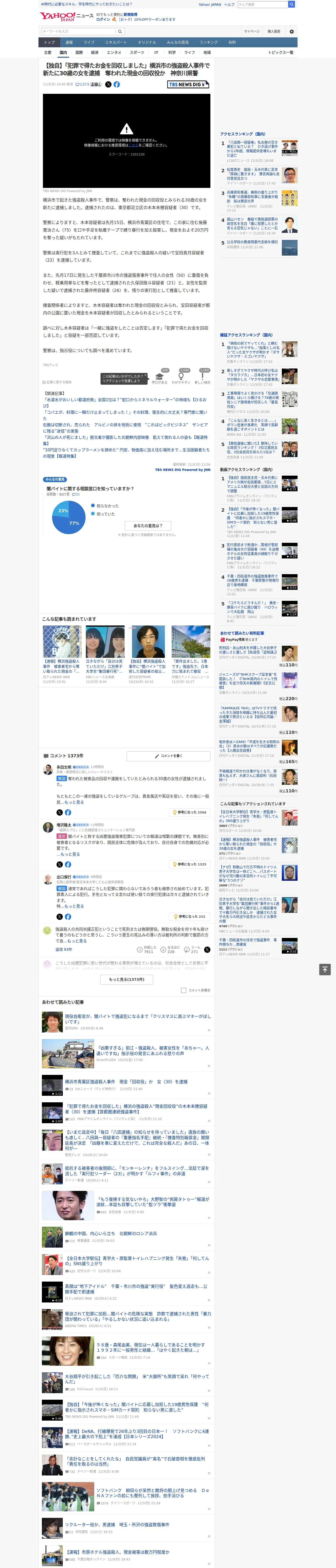Open the ヘルプ link at top
Screen dimensions: 336x1568
point(229,4)
